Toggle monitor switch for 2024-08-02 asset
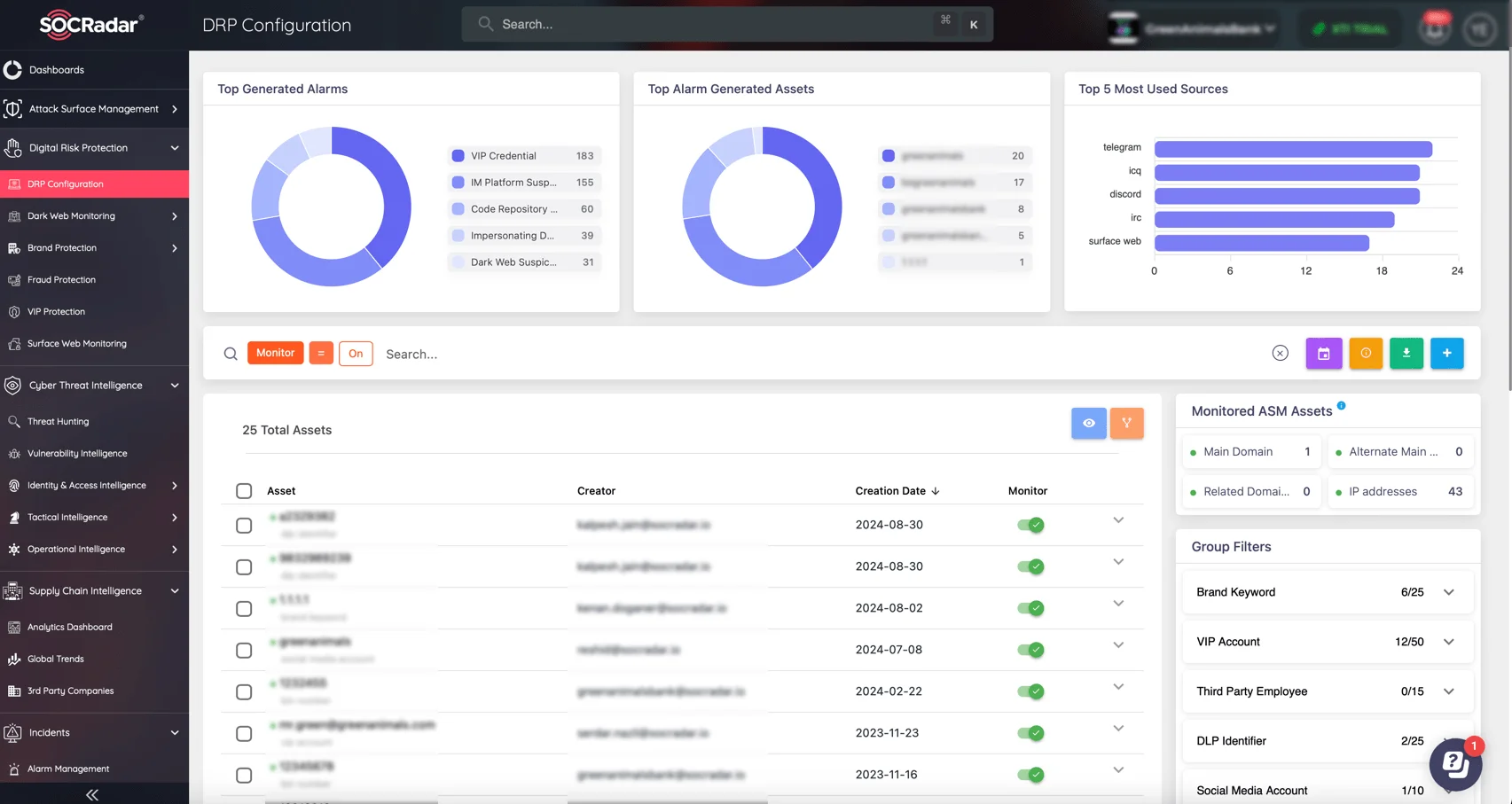 pyautogui.click(x=1030, y=608)
